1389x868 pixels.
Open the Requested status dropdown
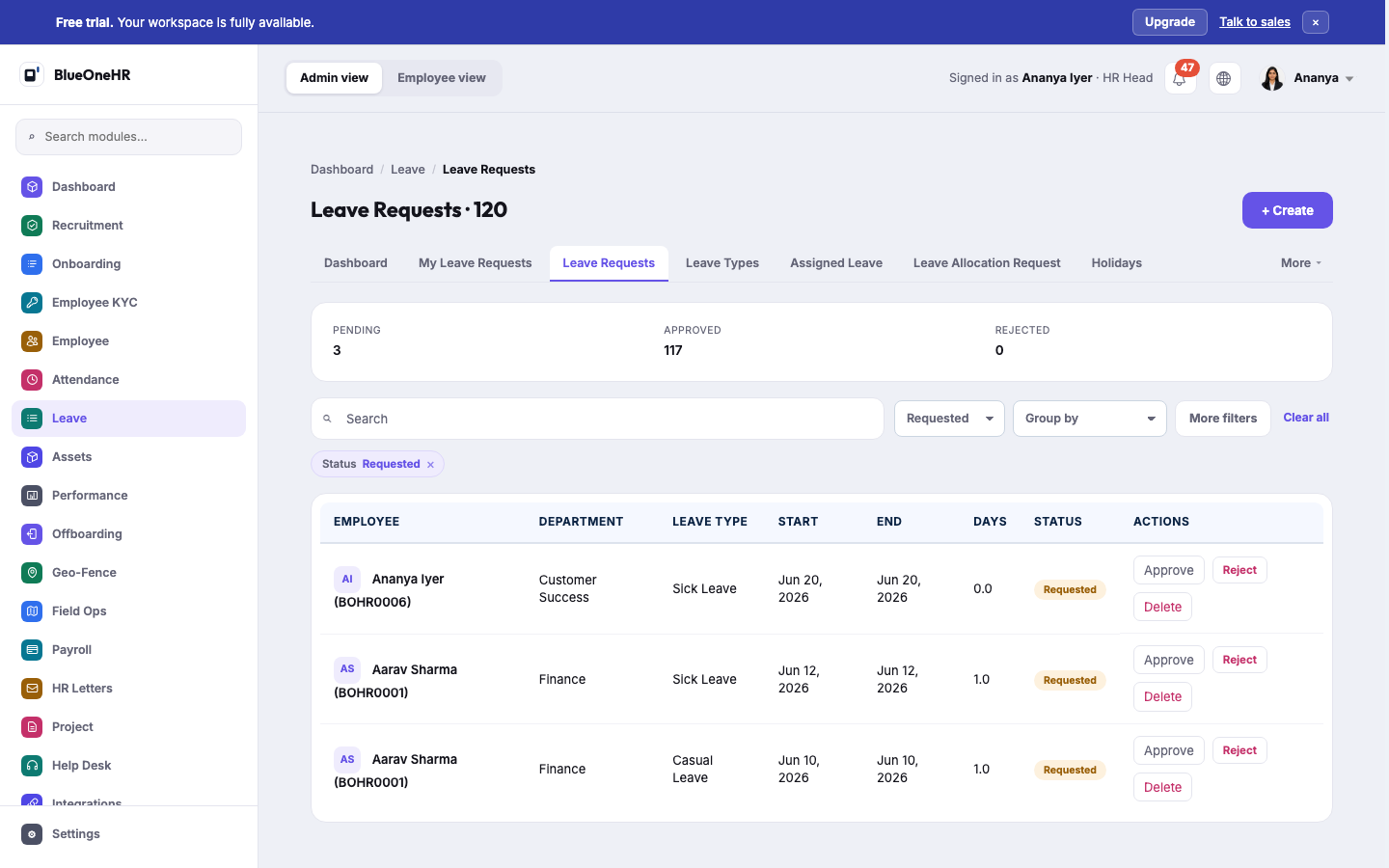click(949, 419)
